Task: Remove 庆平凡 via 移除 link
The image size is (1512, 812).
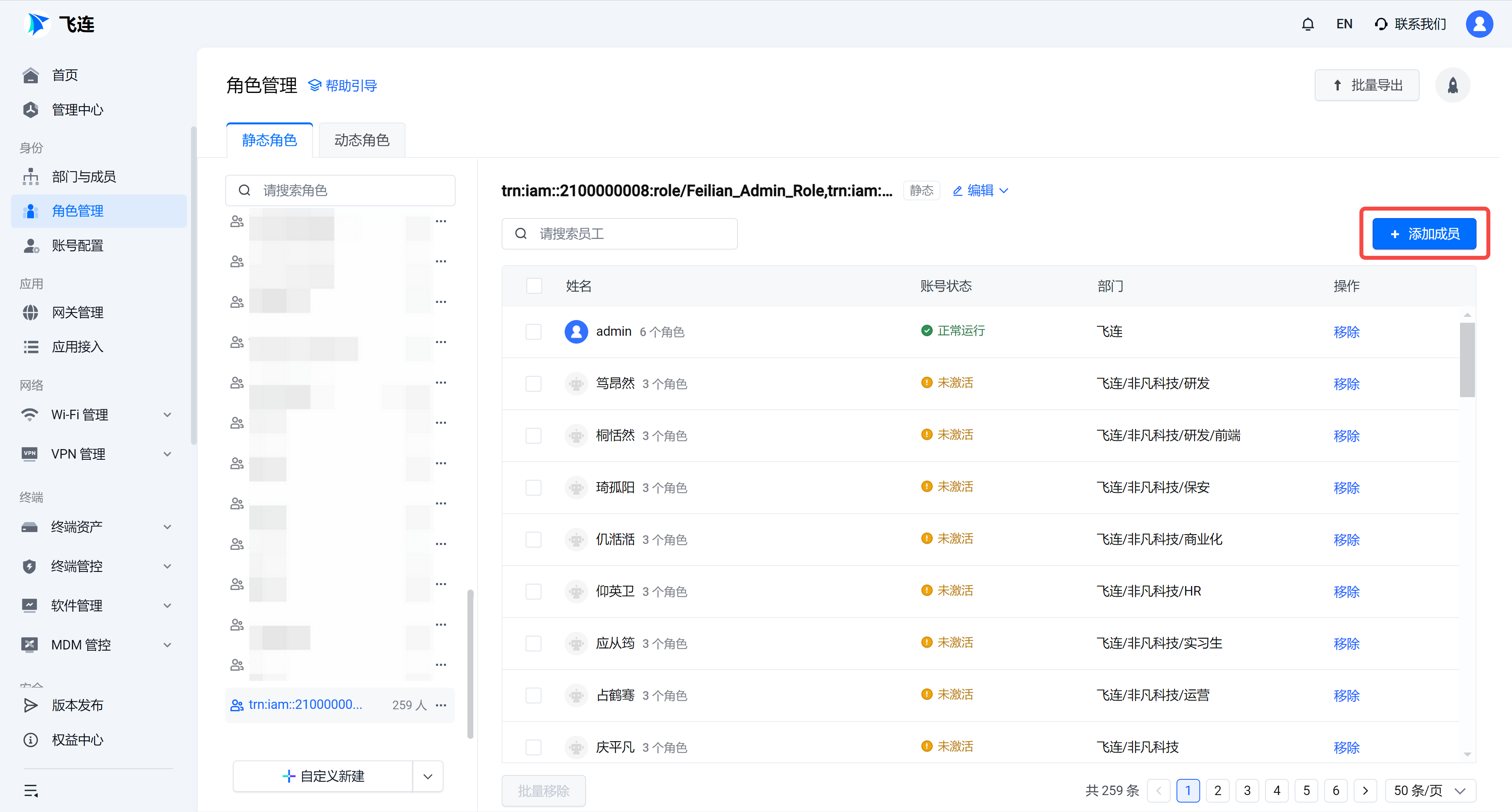Action: click(x=1346, y=747)
